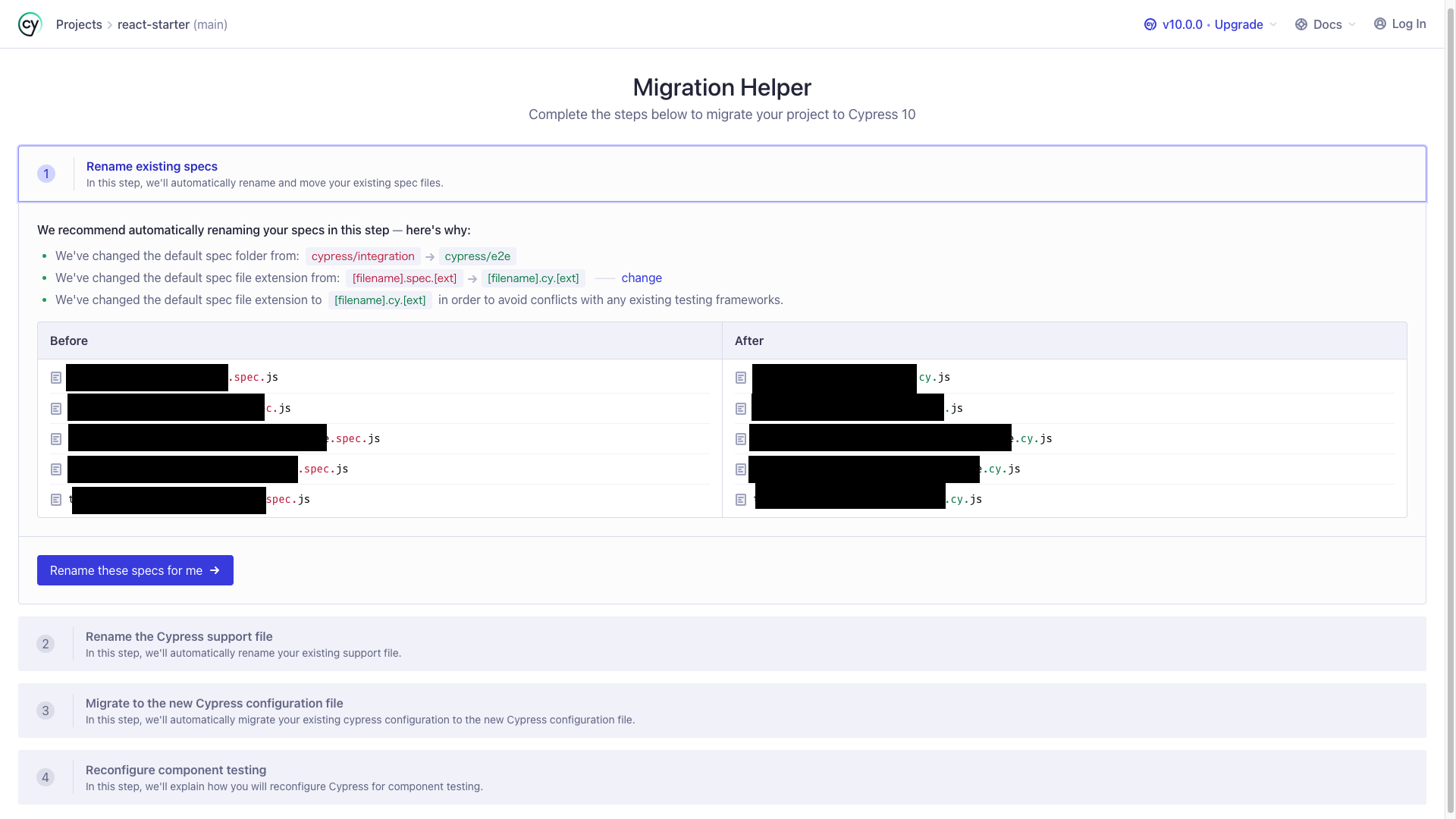Viewport: 1456px width, 819px height.
Task: Click third file icon in After column
Action: [x=741, y=439]
